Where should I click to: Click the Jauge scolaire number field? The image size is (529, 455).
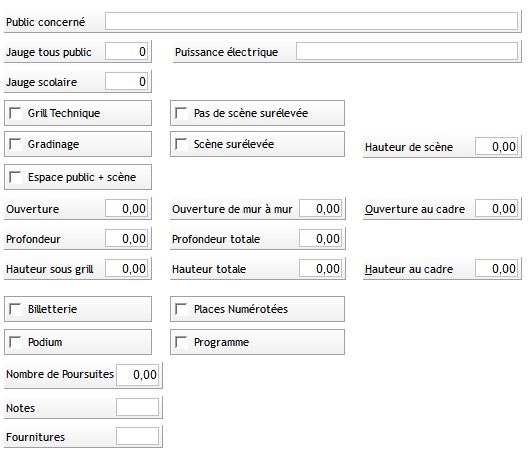point(127,81)
